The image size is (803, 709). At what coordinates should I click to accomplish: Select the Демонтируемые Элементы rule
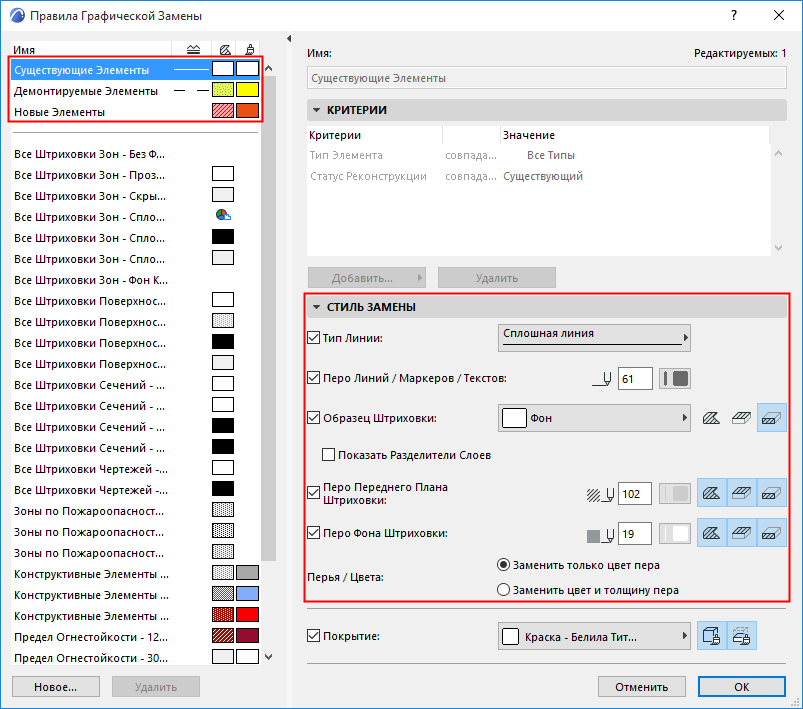135,91
